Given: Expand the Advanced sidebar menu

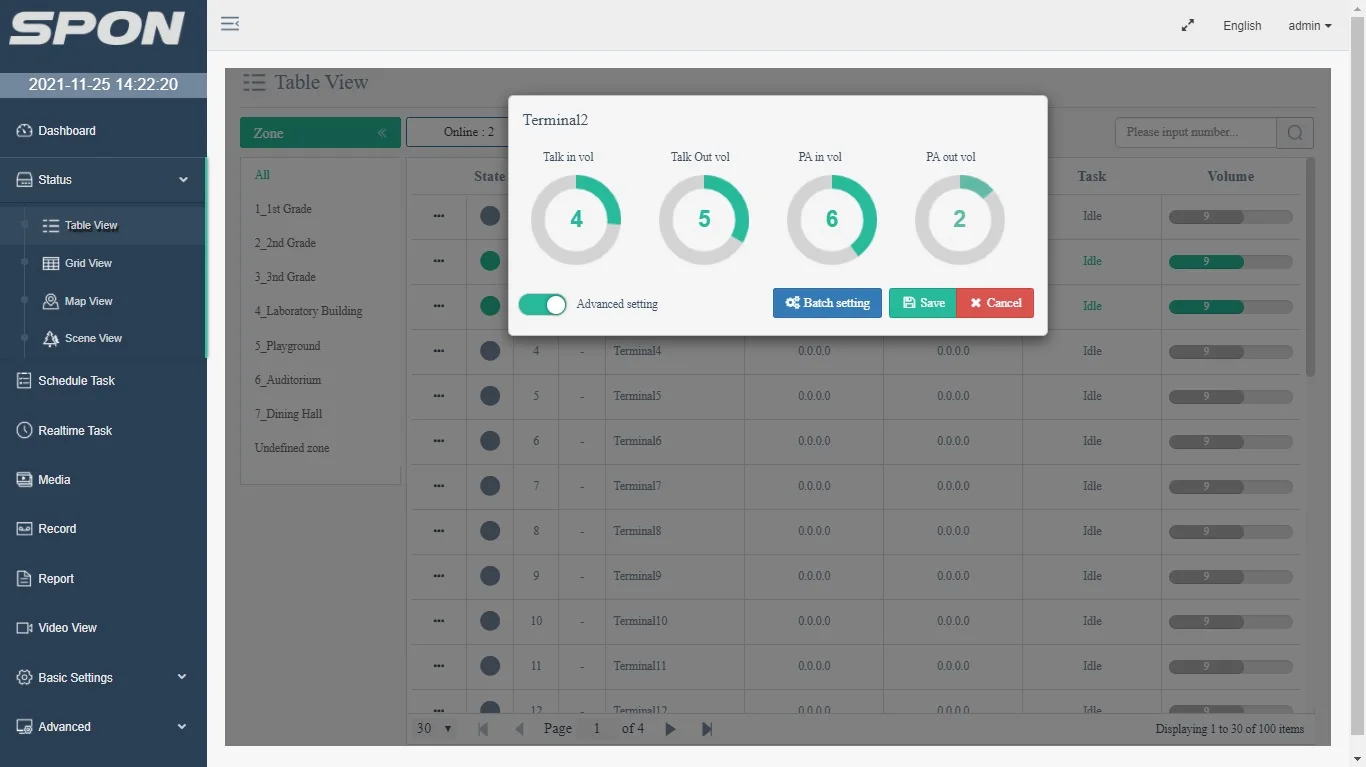Looking at the screenshot, I should (x=103, y=727).
